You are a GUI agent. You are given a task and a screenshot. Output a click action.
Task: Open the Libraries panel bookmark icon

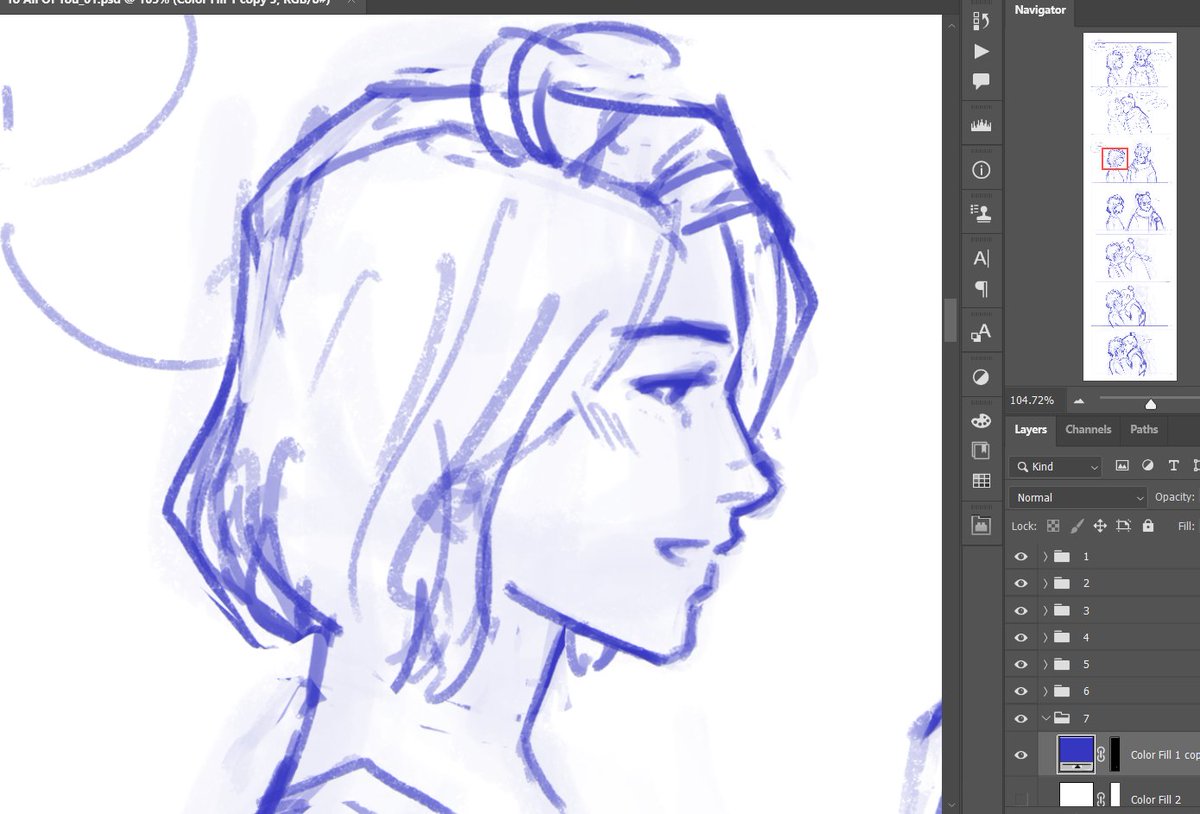(x=981, y=450)
